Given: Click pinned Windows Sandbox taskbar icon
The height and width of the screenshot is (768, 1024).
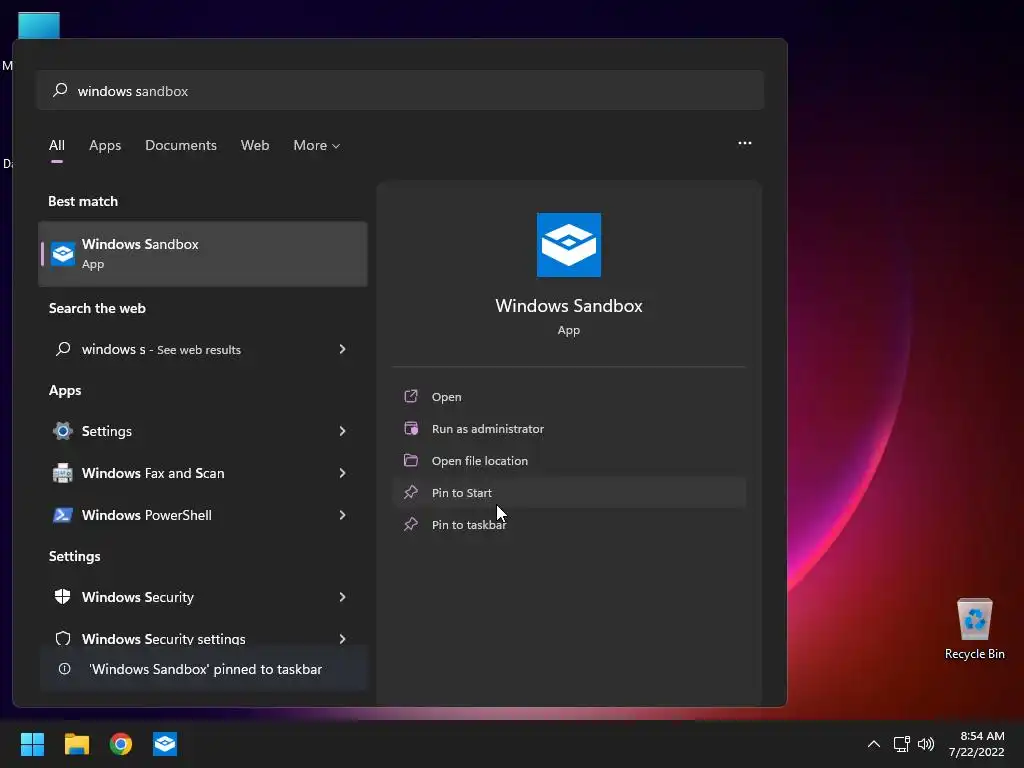Looking at the screenshot, I should [165, 744].
